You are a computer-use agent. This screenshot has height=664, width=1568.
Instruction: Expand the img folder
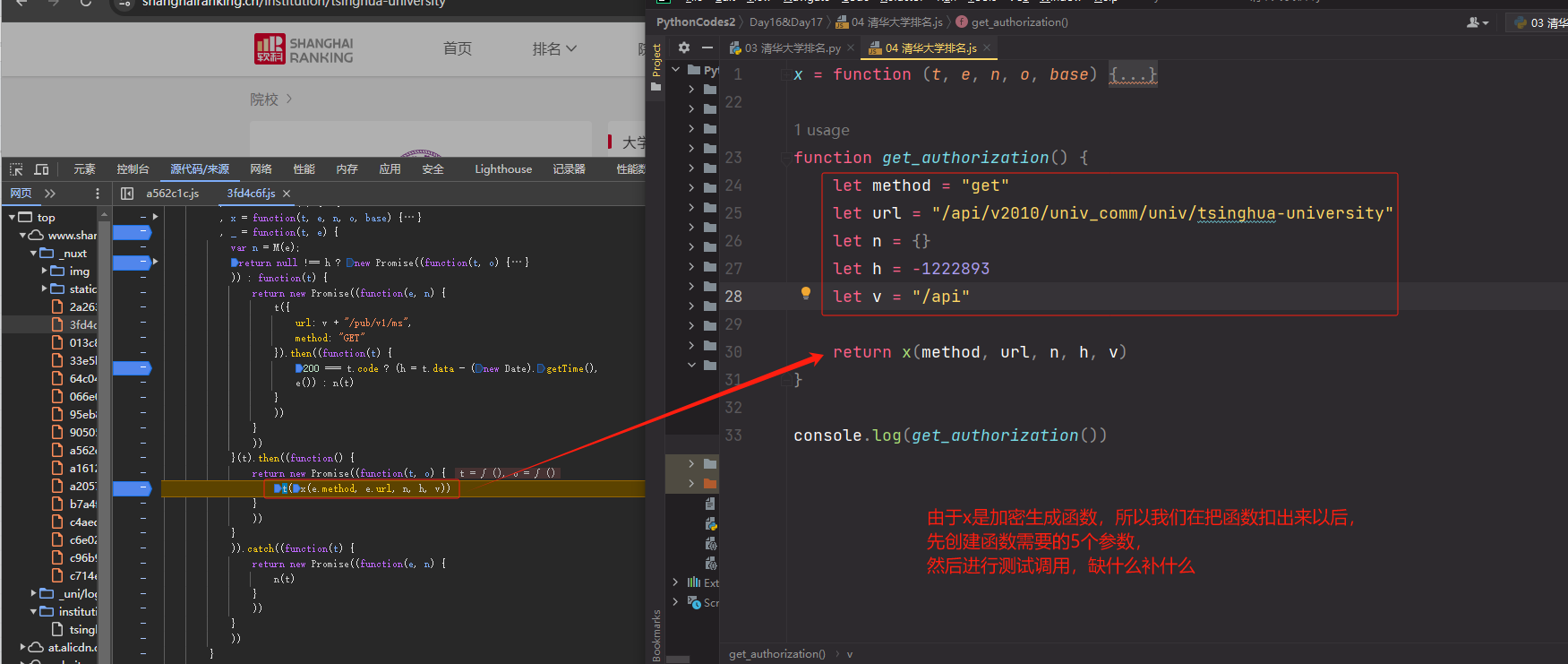coord(44,271)
